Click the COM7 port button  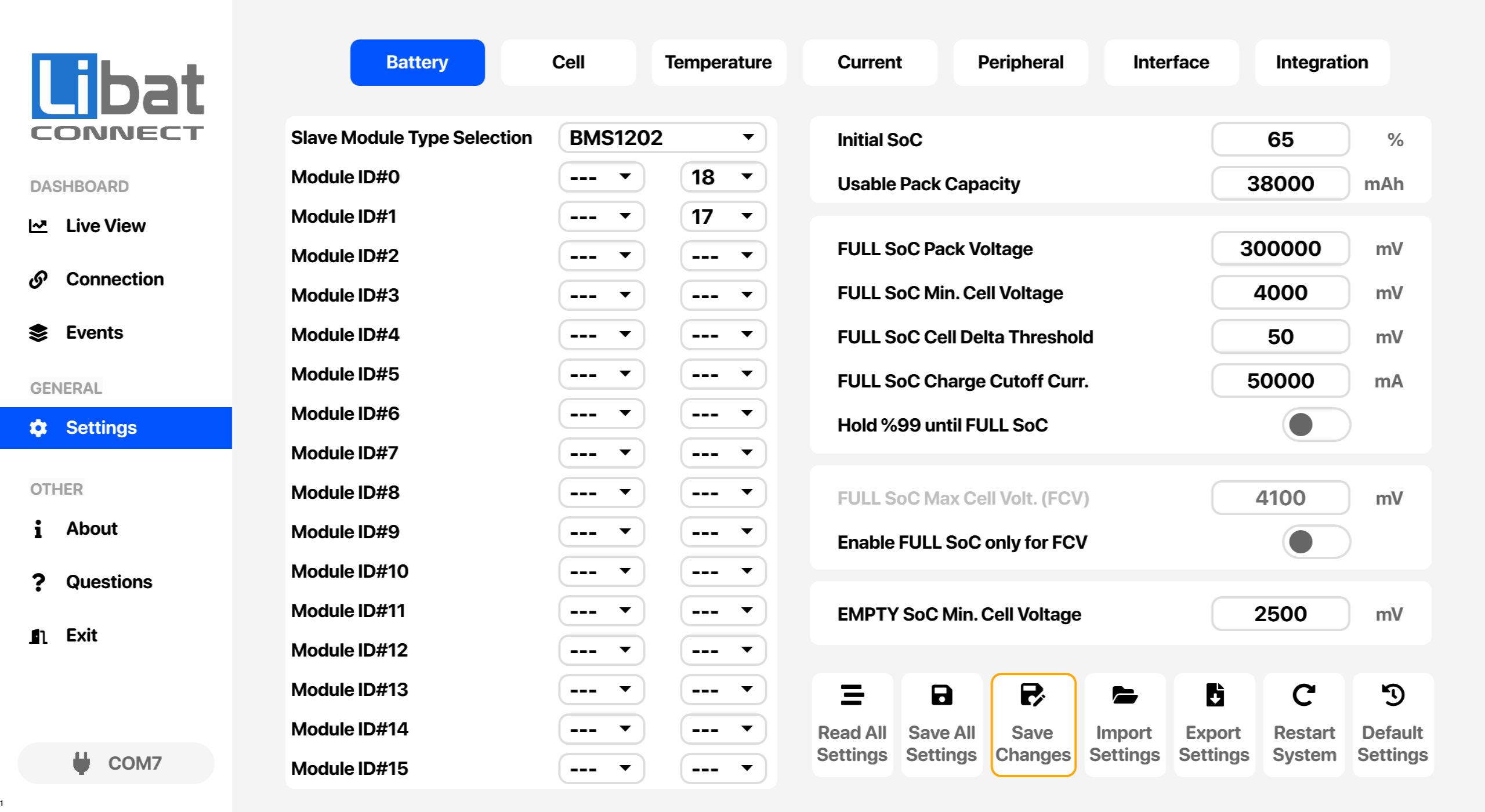point(116,763)
